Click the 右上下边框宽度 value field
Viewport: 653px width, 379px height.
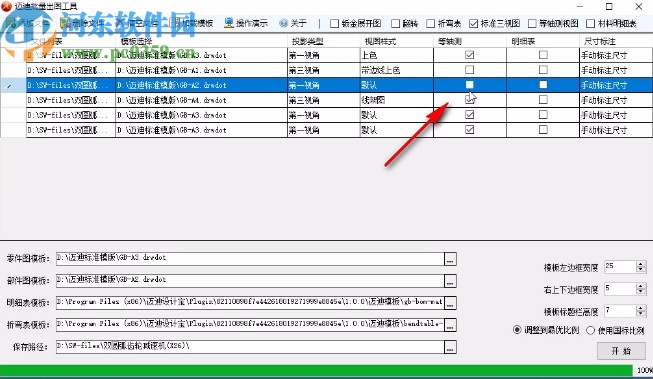click(x=620, y=289)
